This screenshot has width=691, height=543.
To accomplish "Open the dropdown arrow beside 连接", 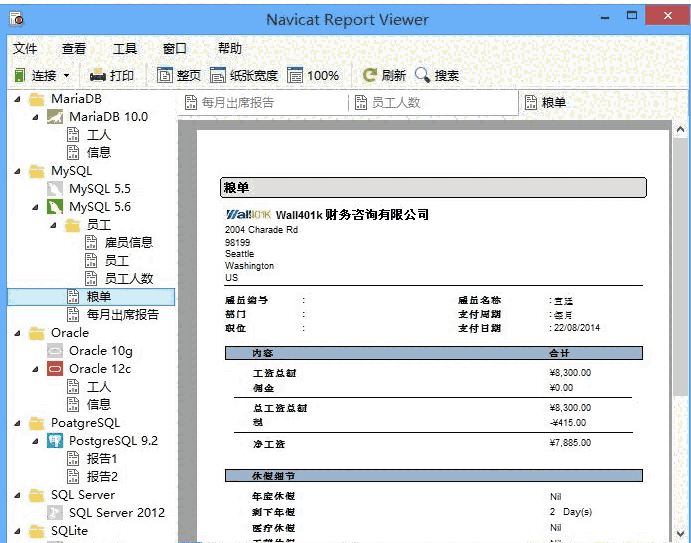I will point(67,75).
